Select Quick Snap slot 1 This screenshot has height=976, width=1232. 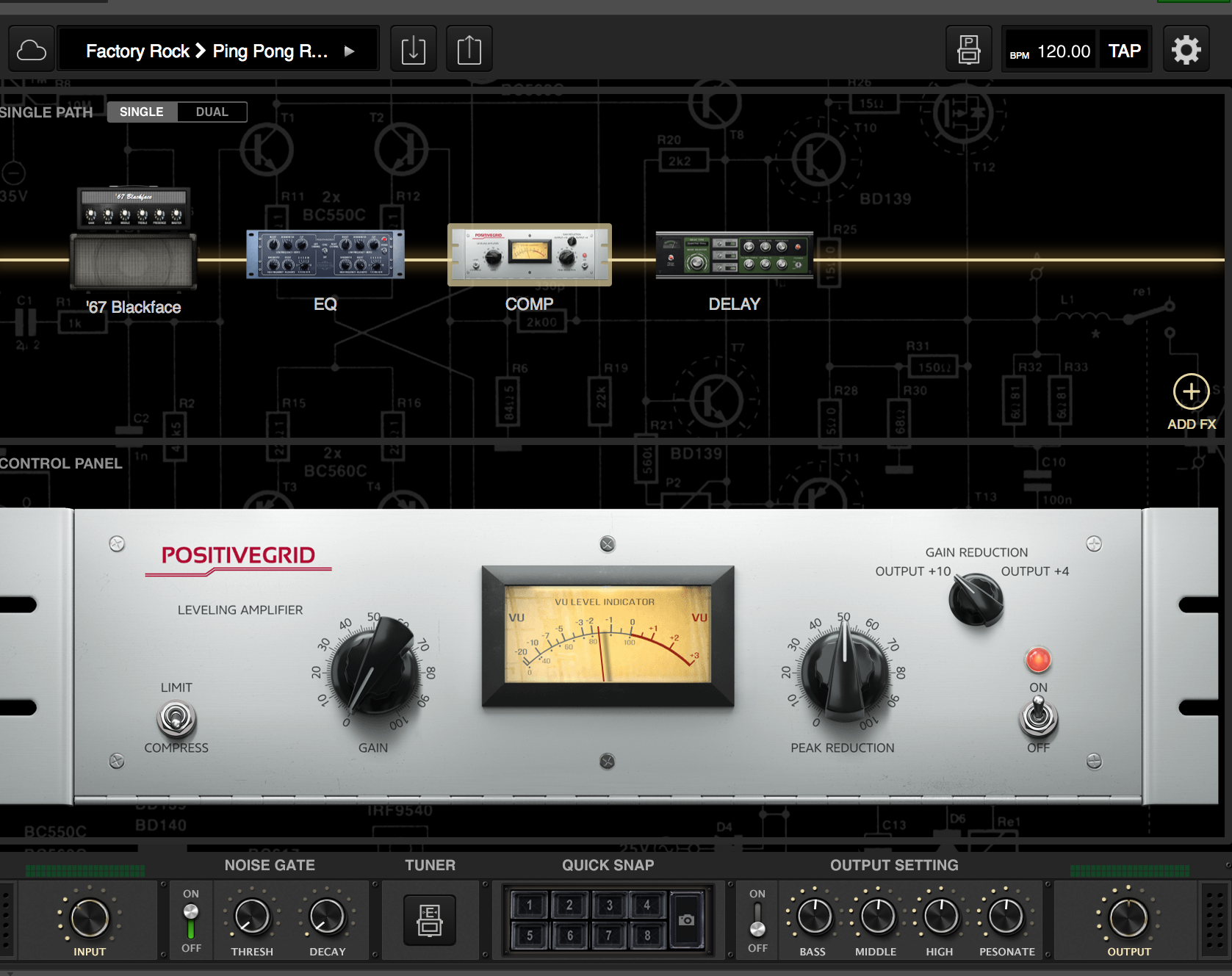pyautogui.click(x=529, y=905)
